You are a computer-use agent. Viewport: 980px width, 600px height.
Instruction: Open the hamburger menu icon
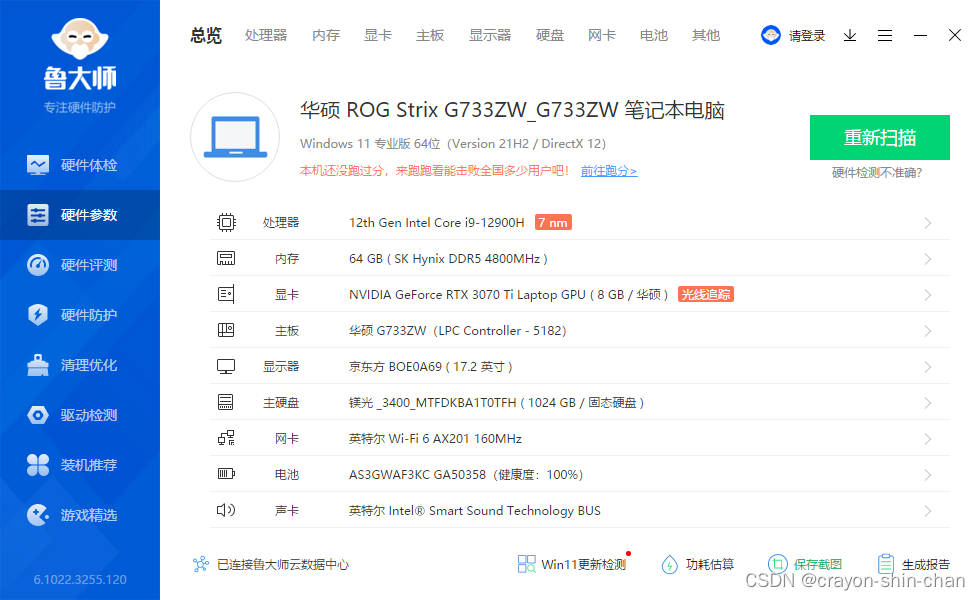pyautogui.click(x=885, y=36)
